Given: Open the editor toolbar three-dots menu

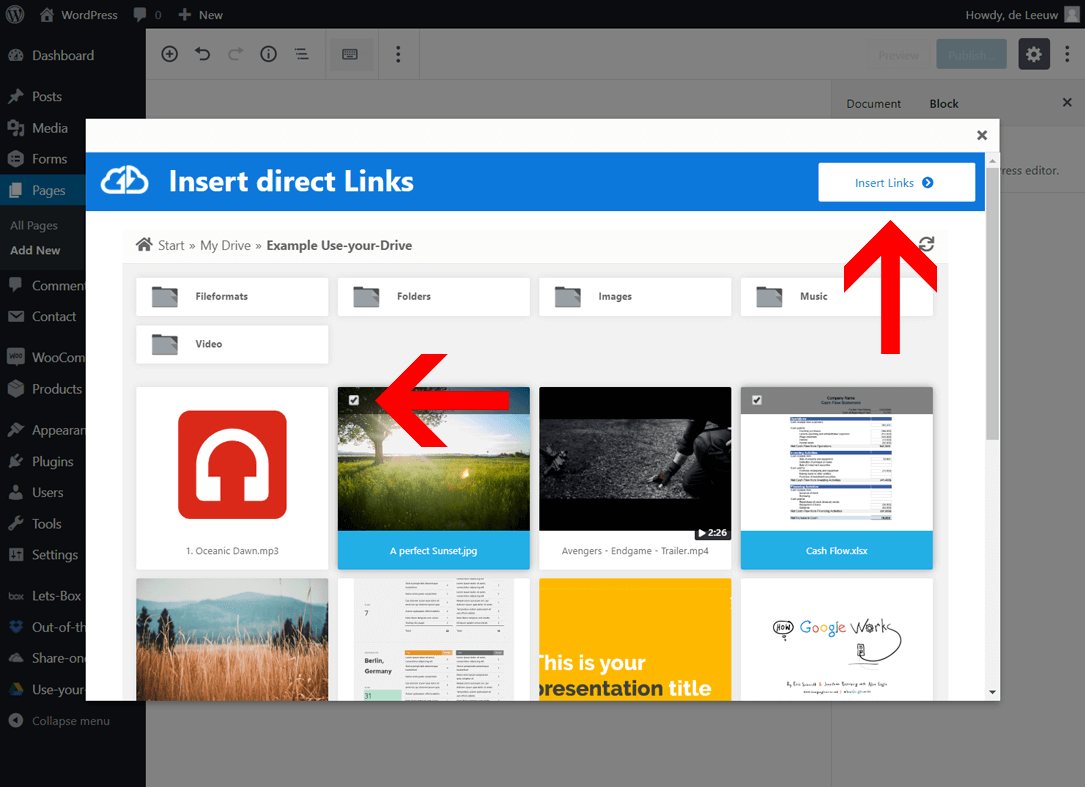Looking at the screenshot, I should (398, 54).
